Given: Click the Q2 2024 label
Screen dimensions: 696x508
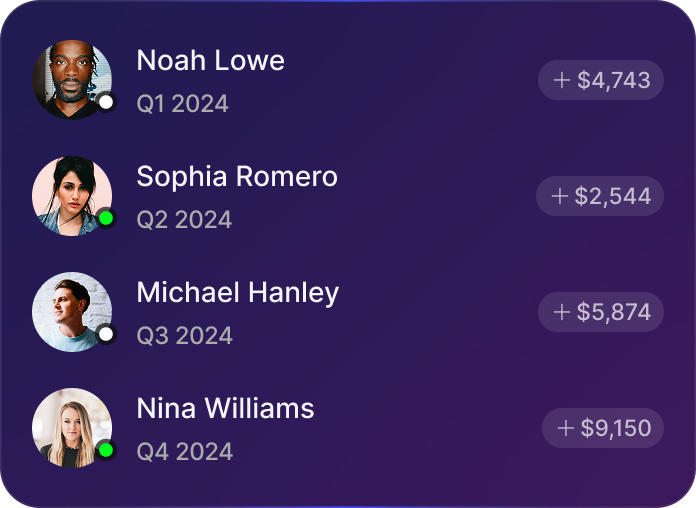Looking at the screenshot, I should coord(184,220).
